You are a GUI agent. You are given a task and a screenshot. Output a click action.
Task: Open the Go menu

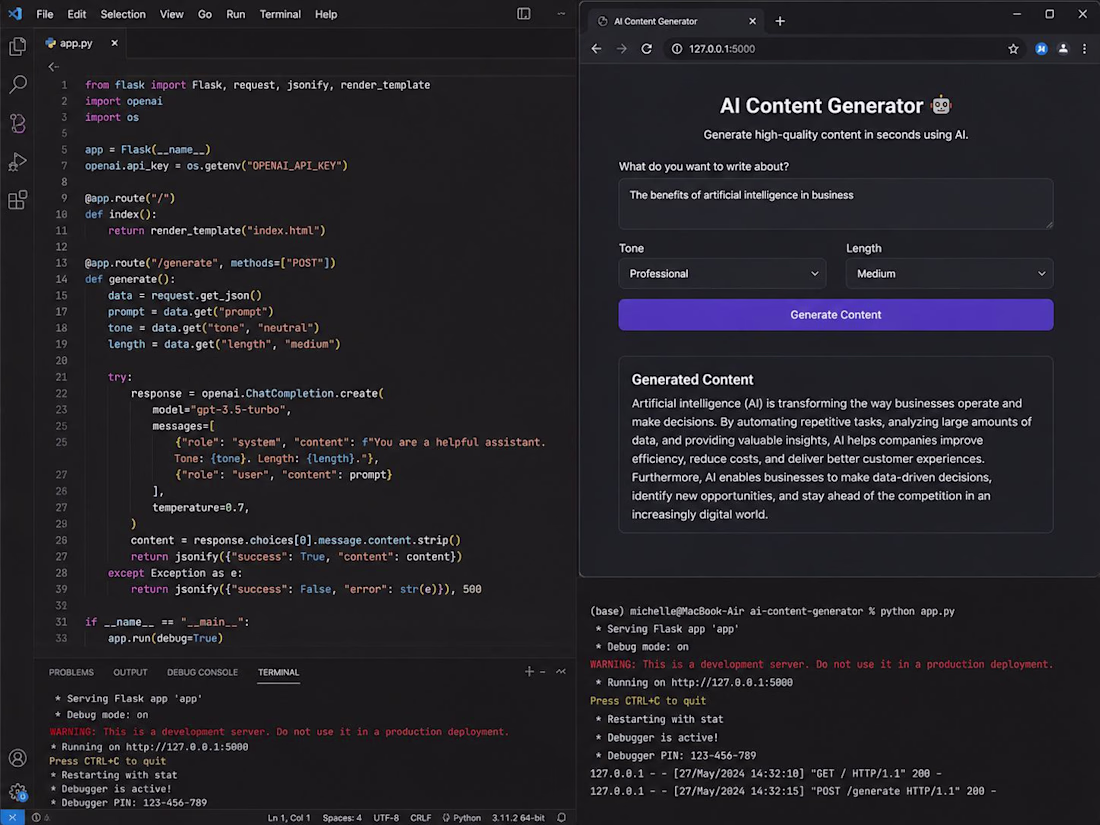[x=204, y=14]
